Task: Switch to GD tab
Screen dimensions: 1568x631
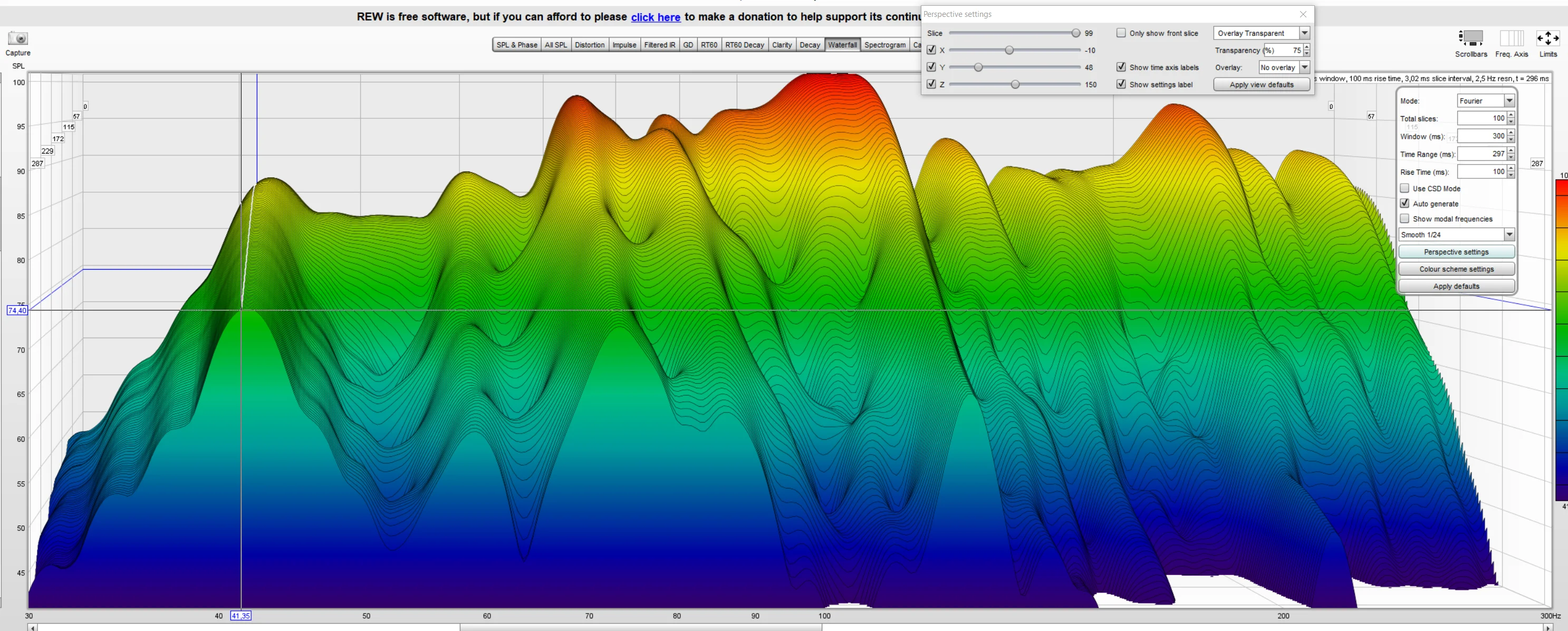Action: 688,44
